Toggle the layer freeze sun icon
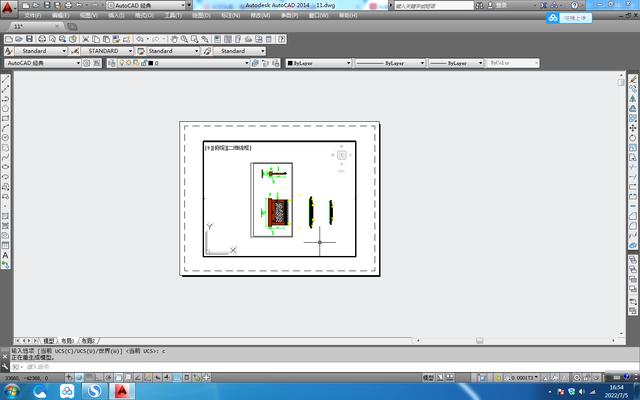 (x=130, y=63)
